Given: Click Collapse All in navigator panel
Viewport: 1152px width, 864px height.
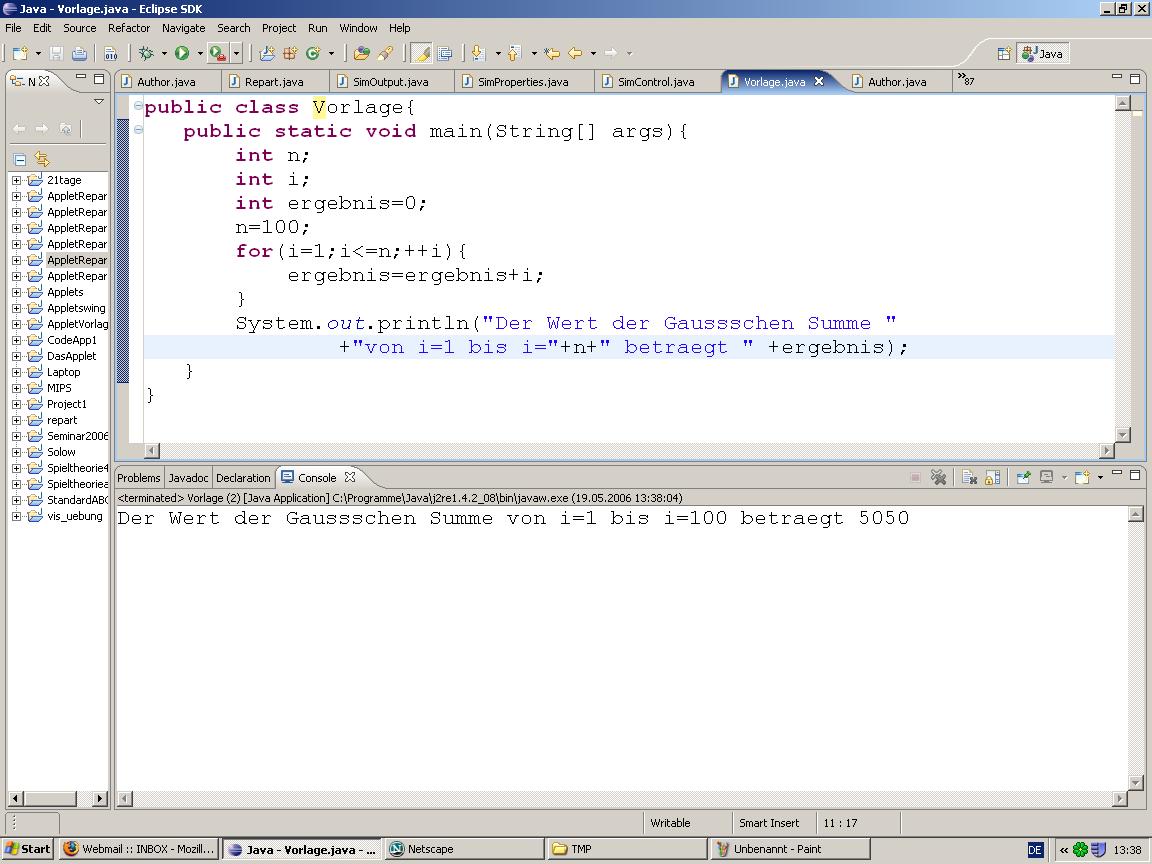Looking at the screenshot, I should pyautogui.click(x=19, y=159).
